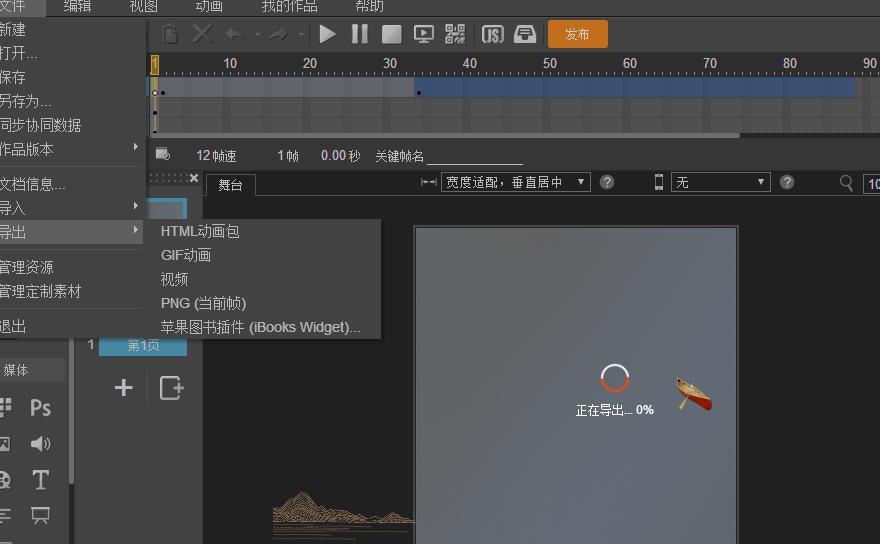Stop the animation playback

(x=391, y=34)
